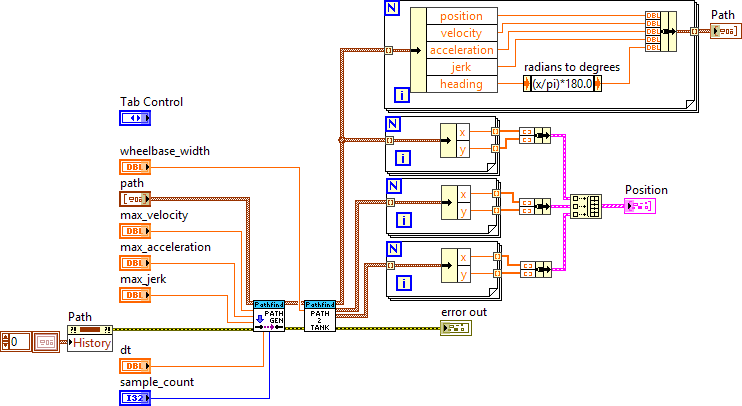Select the max_acceleration DBL terminal
742x406 pixels.
135,263
